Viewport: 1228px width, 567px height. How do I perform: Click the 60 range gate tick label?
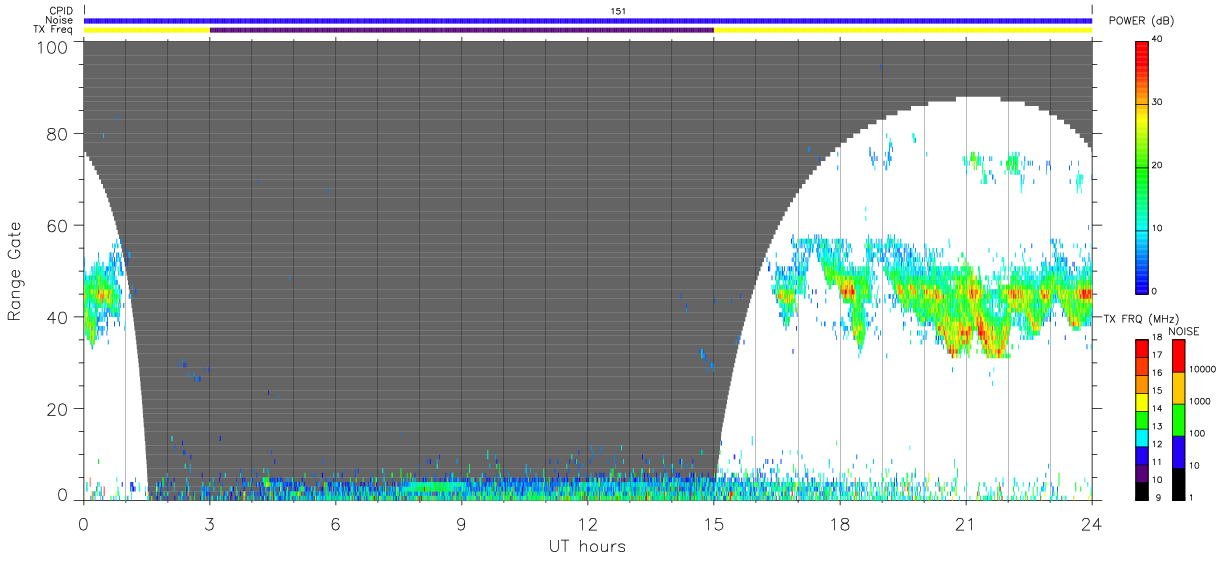pos(57,226)
